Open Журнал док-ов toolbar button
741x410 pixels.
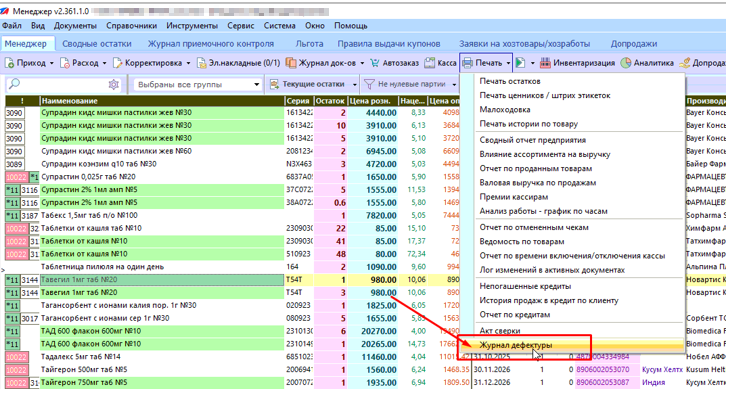click(321, 63)
